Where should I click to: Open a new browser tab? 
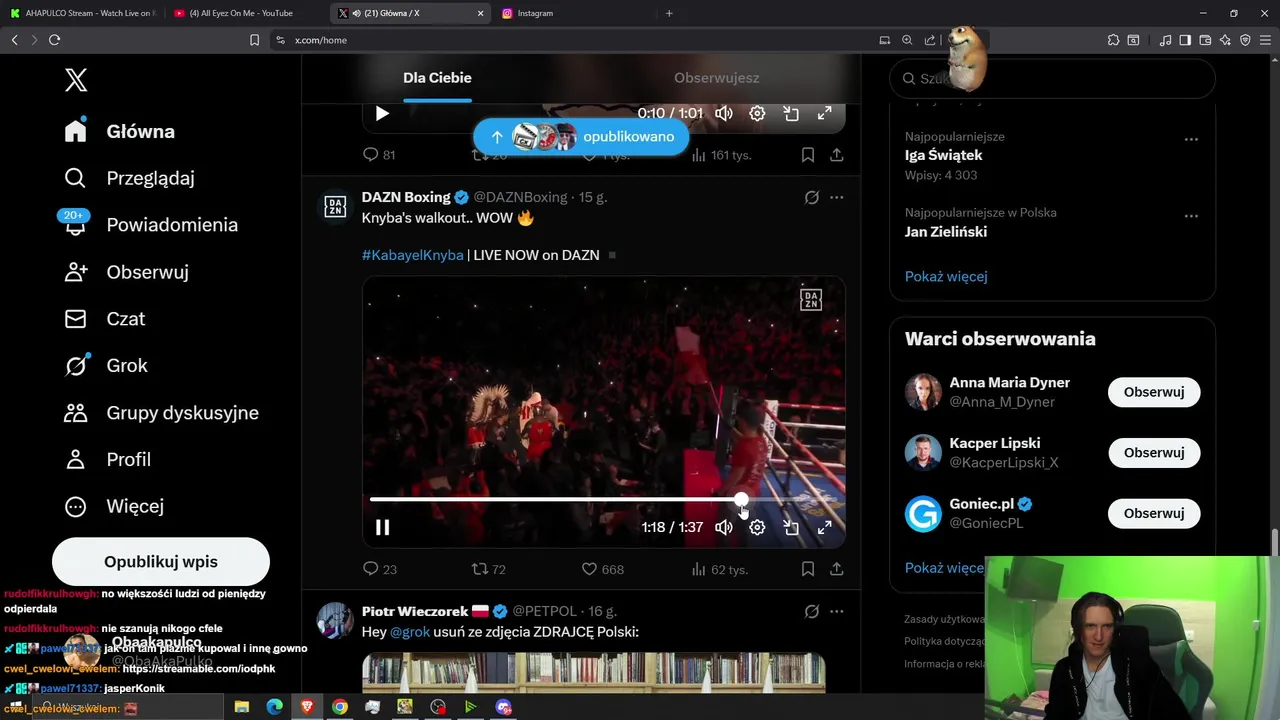click(x=669, y=13)
